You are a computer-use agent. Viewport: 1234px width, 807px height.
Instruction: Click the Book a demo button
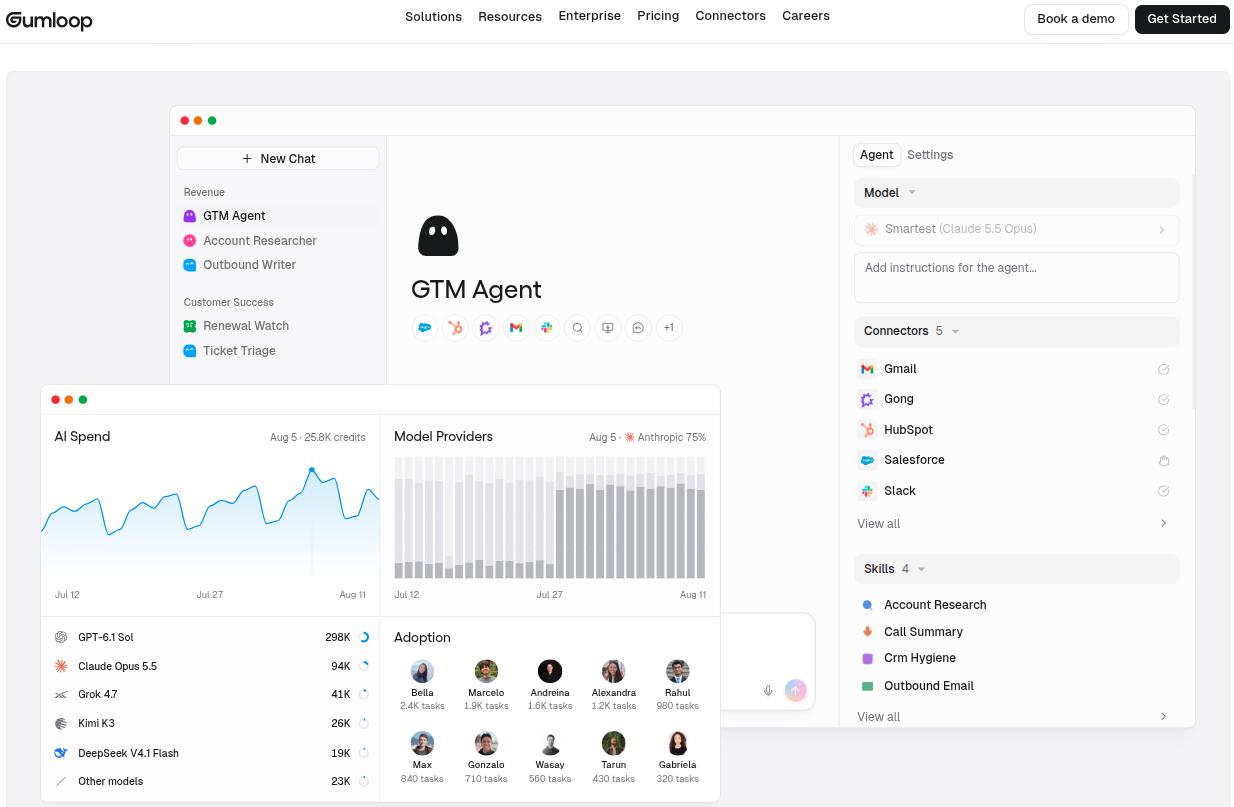point(1076,19)
